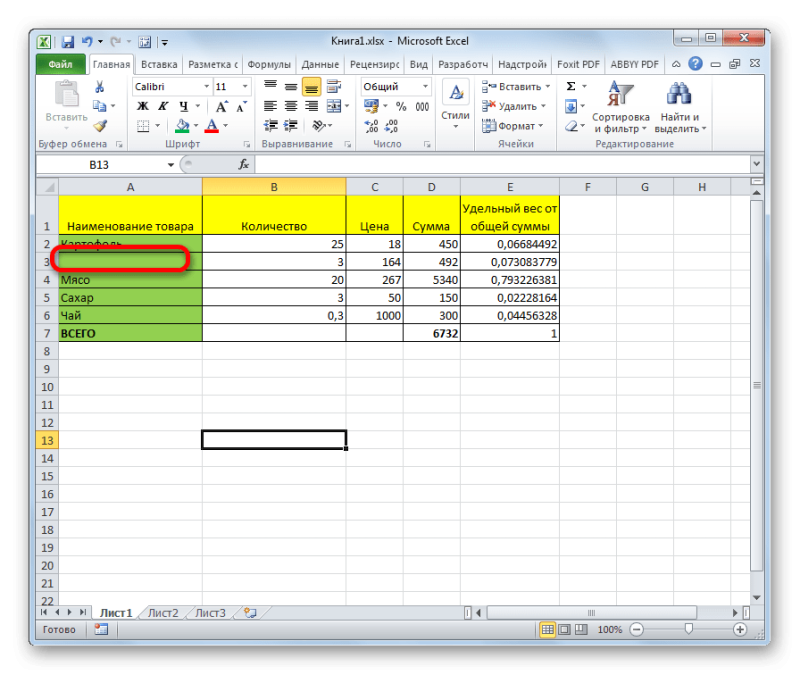Switch to sheet Лист2
800x675 pixels.
[163, 613]
